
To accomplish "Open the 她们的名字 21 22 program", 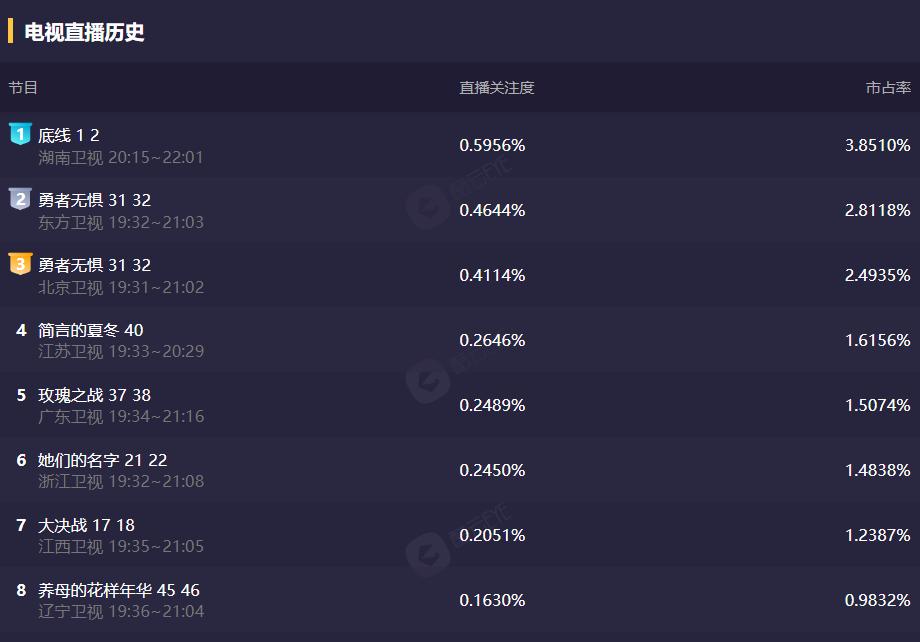I will pyautogui.click(x=102, y=460).
